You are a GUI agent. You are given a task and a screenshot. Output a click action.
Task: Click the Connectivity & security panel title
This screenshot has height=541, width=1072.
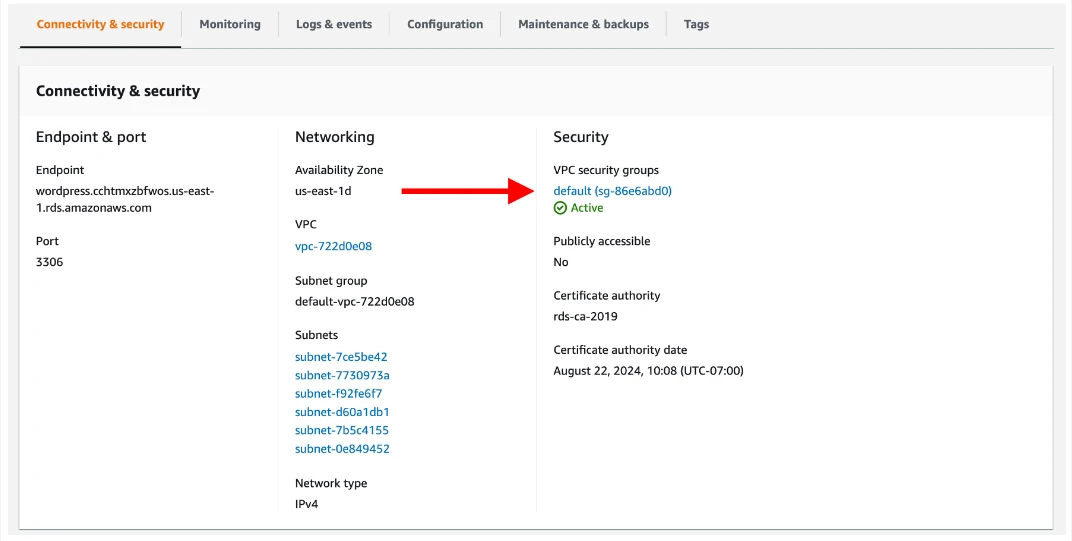pyautogui.click(x=118, y=91)
